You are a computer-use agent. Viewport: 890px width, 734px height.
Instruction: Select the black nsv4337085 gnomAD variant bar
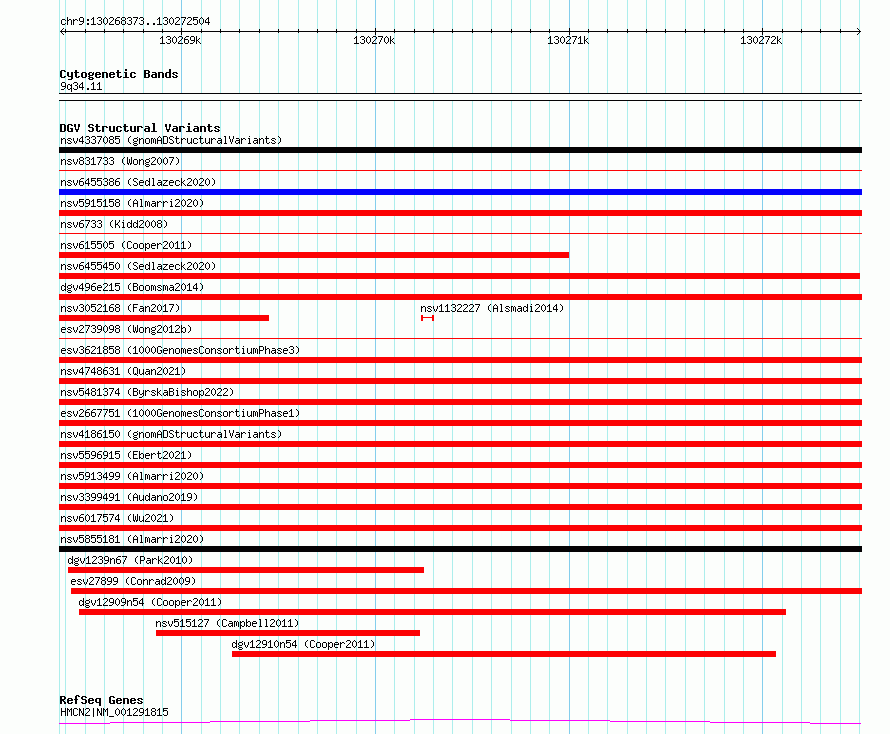(x=460, y=150)
